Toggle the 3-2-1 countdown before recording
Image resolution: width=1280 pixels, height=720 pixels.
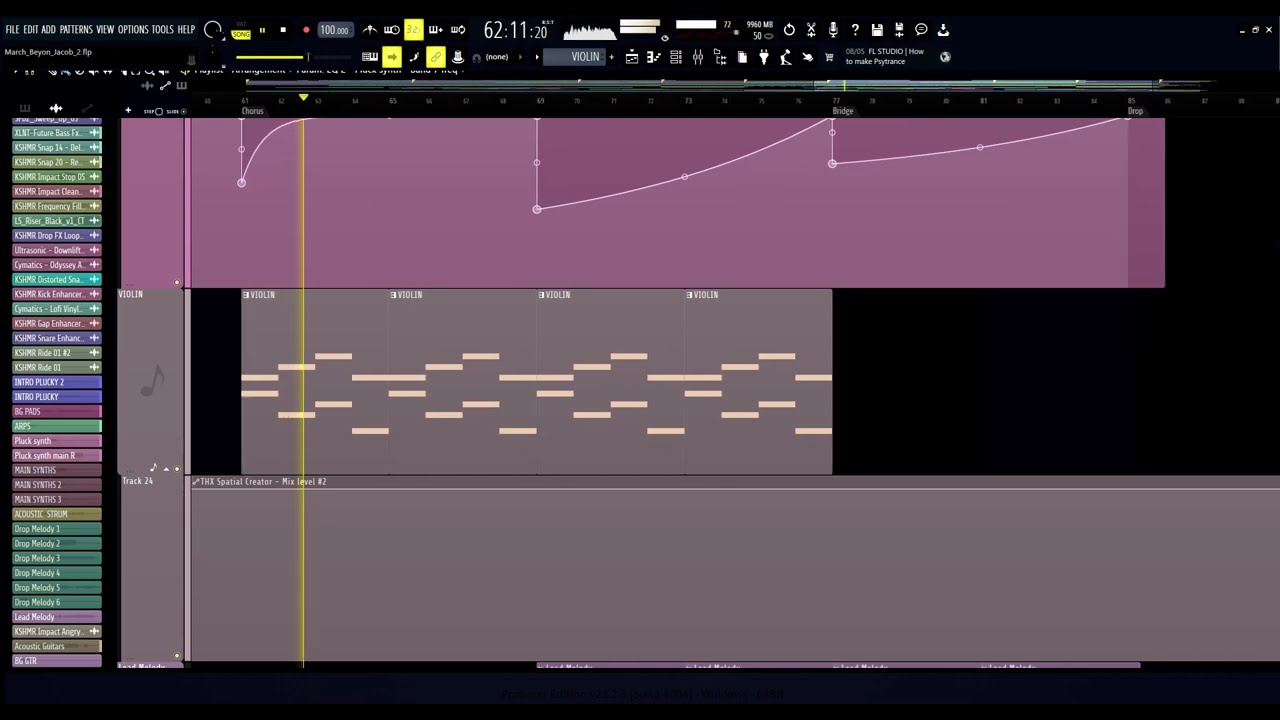pos(413,30)
